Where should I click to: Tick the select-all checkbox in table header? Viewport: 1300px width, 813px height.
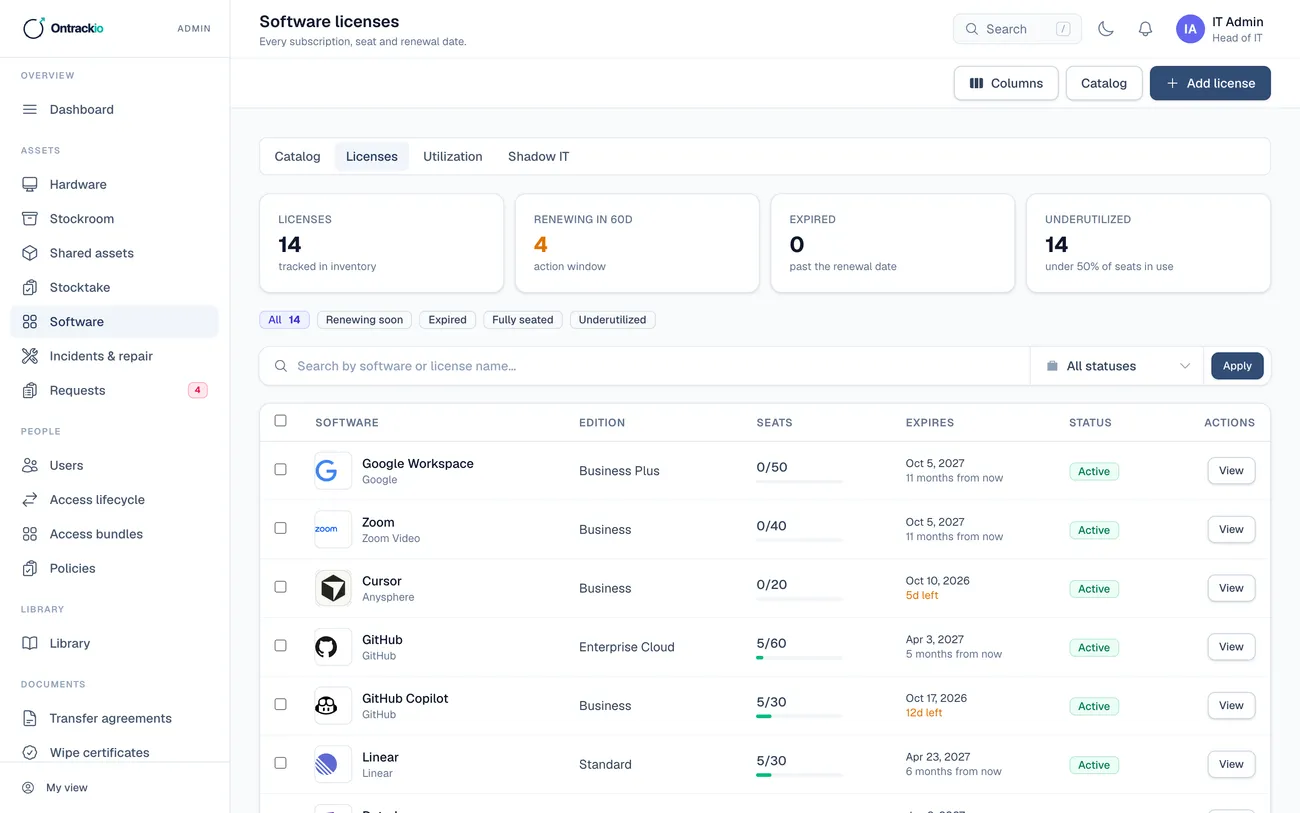[280, 421]
